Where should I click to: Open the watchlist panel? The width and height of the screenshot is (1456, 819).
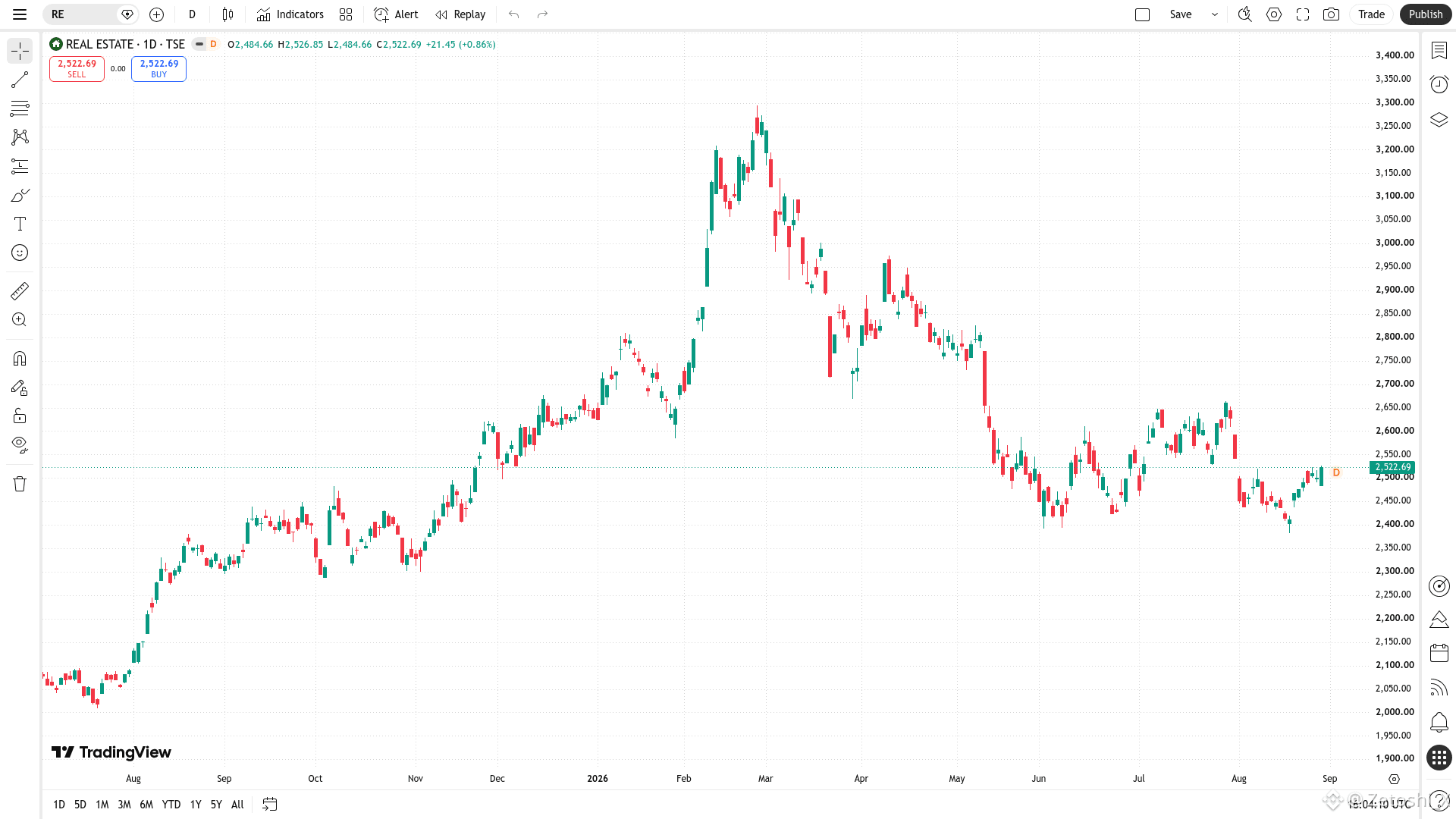[1439, 51]
